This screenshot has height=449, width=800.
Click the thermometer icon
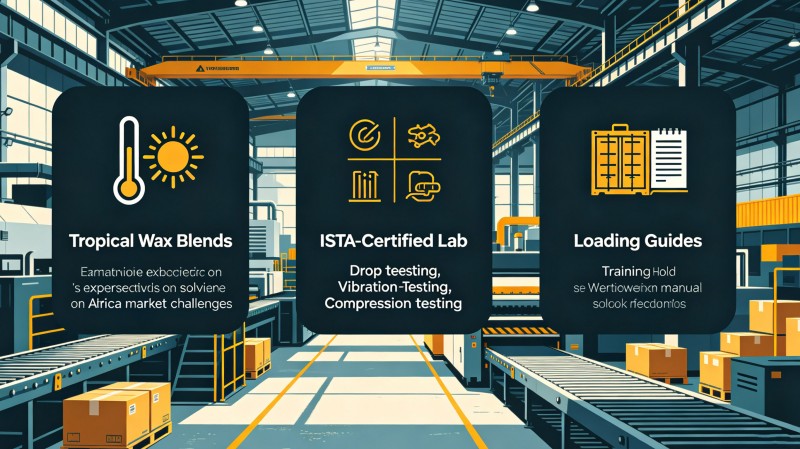click(129, 160)
